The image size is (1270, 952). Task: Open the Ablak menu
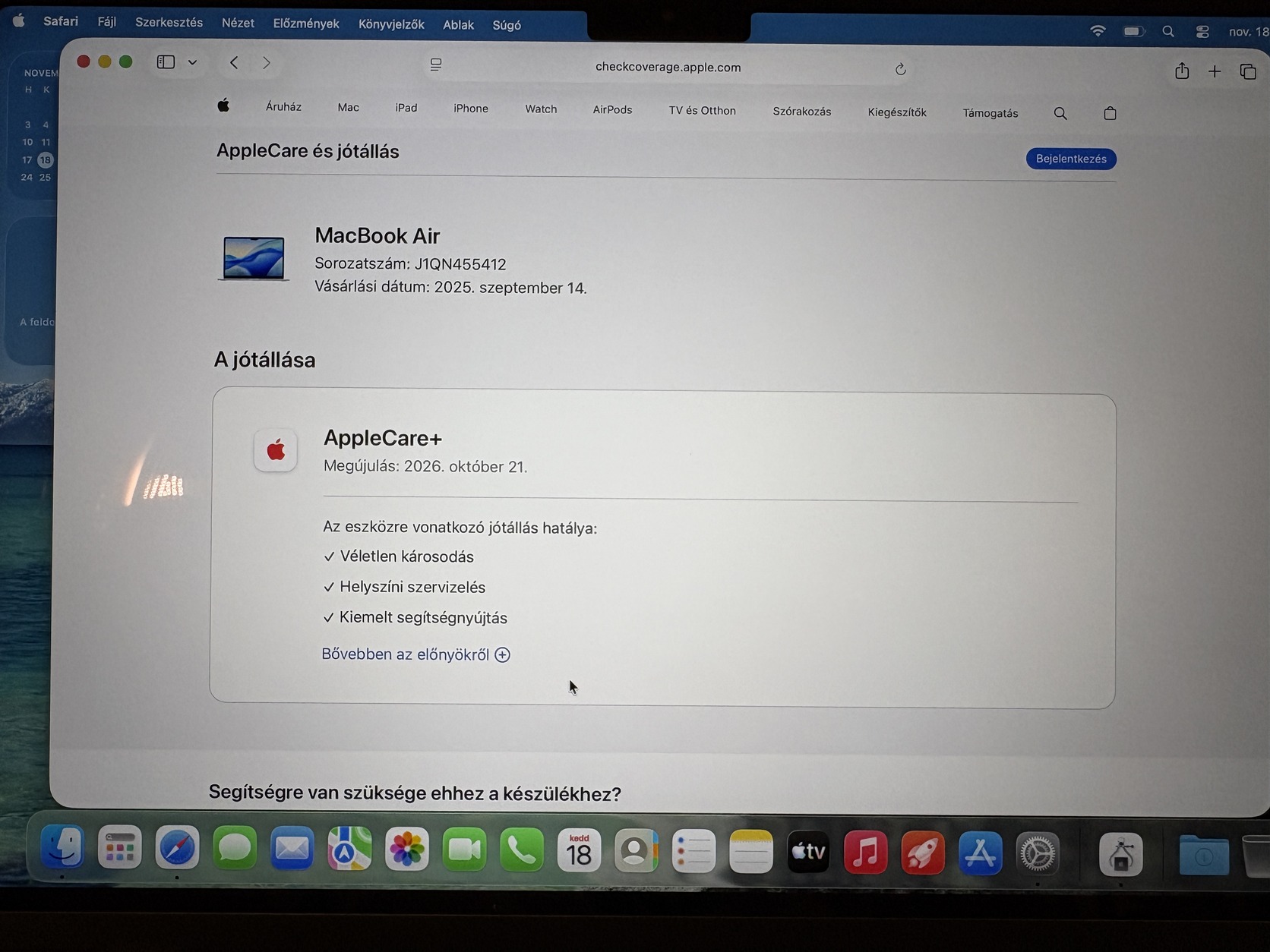pos(459,25)
